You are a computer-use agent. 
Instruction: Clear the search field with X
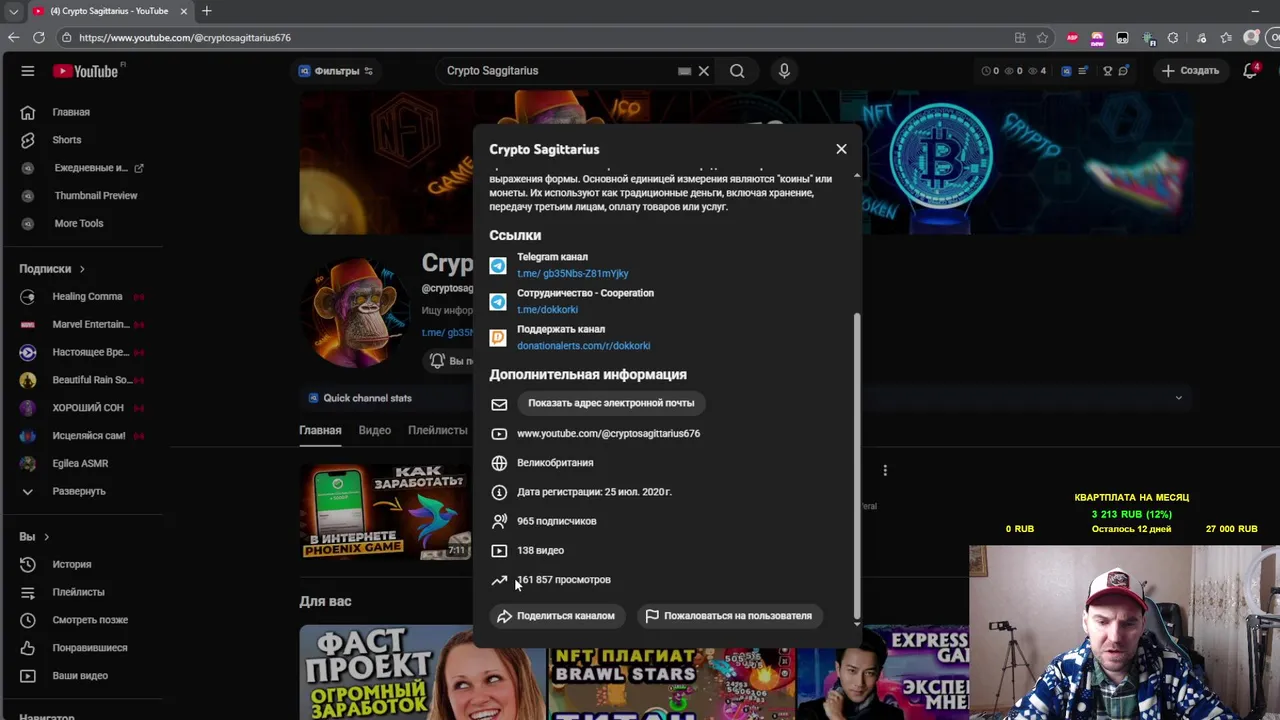pyautogui.click(x=704, y=71)
